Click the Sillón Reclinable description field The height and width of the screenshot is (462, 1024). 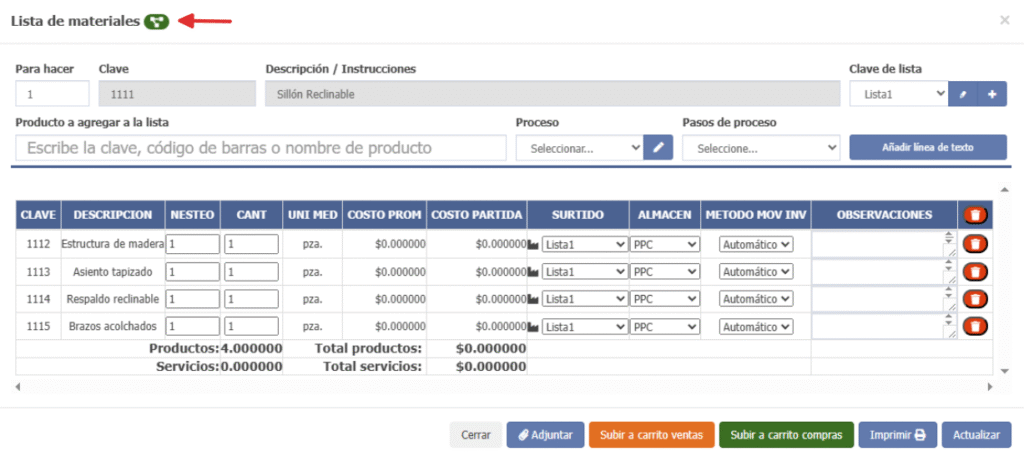coord(552,94)
